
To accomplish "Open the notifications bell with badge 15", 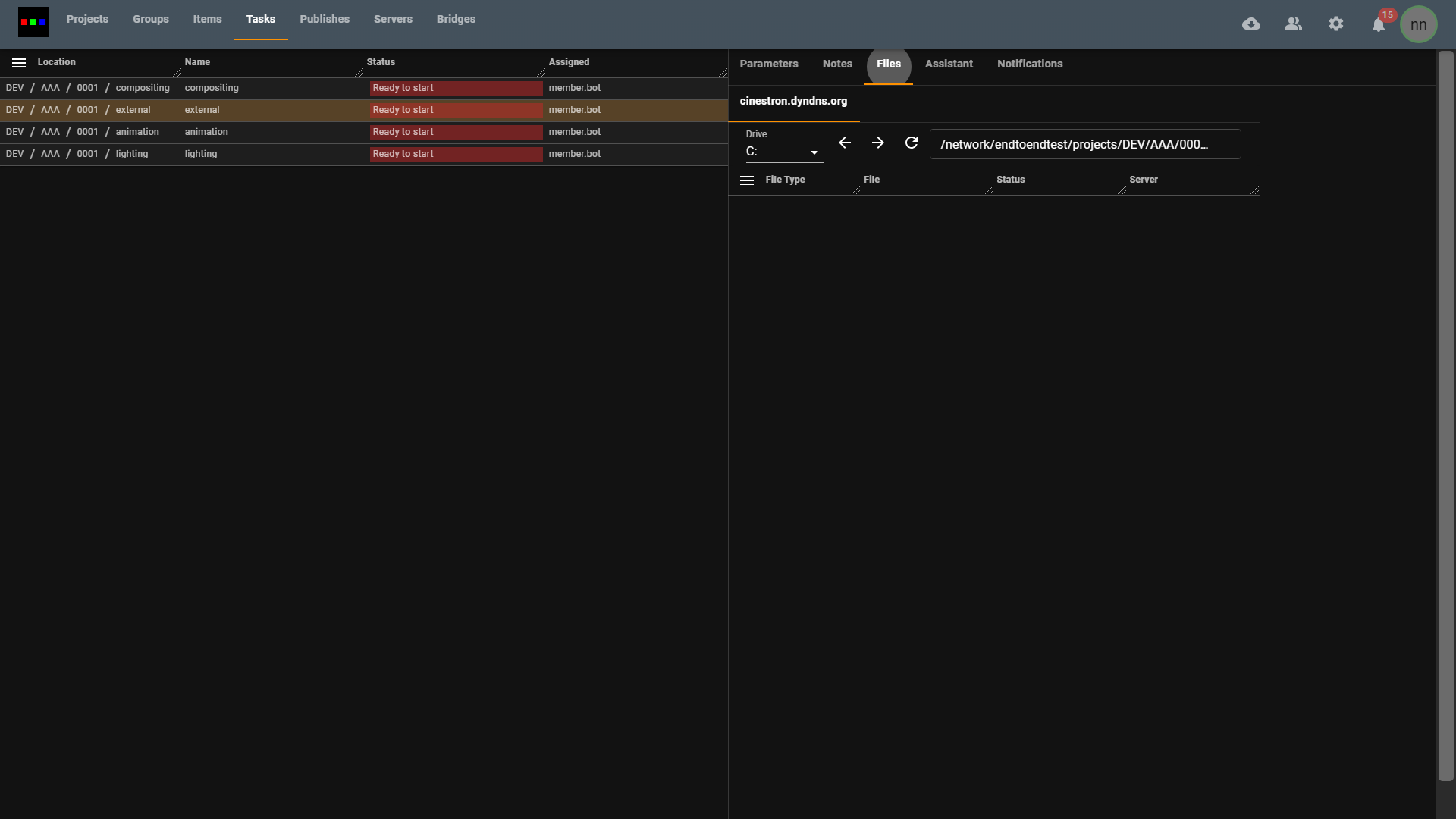I will click(1379, 24).
